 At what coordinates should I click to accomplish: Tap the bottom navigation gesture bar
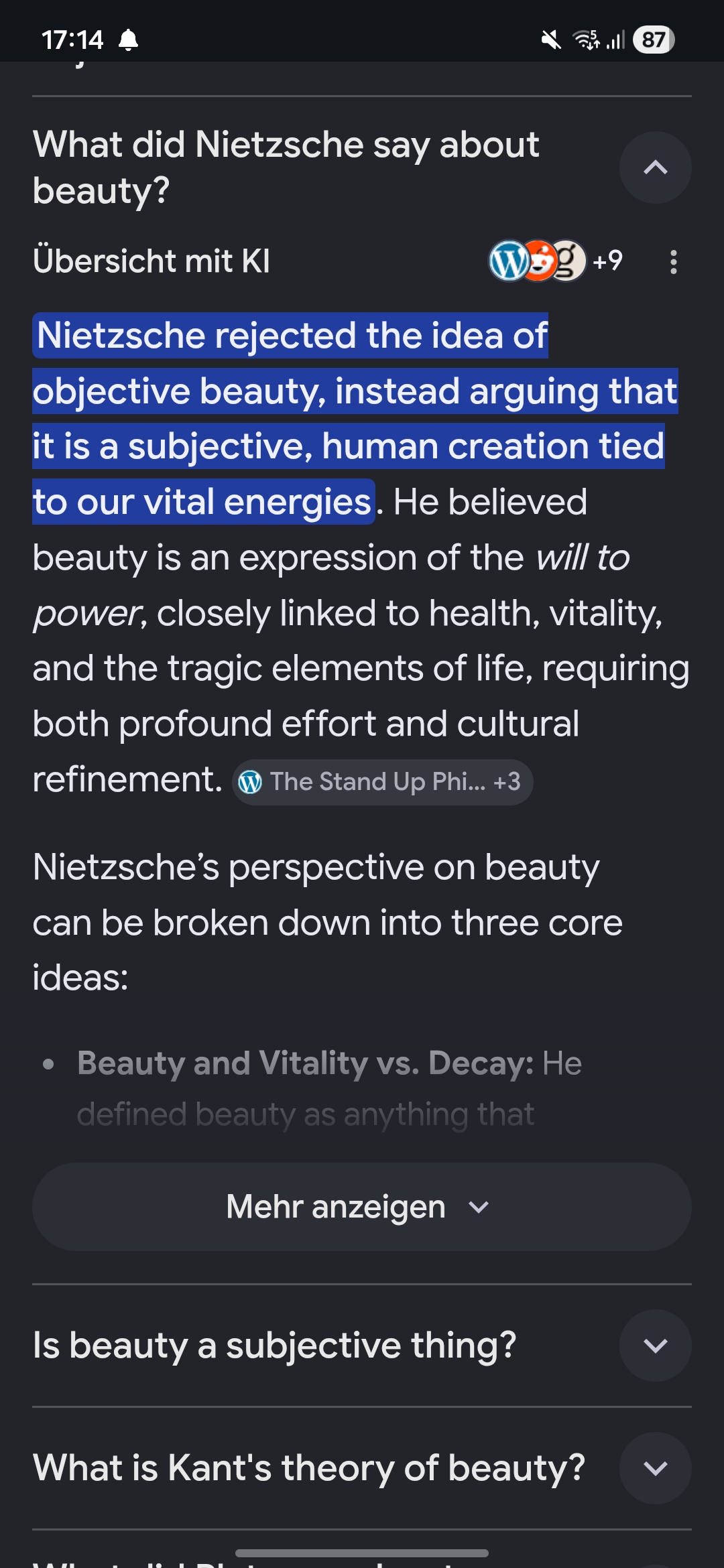(362, 1553)
